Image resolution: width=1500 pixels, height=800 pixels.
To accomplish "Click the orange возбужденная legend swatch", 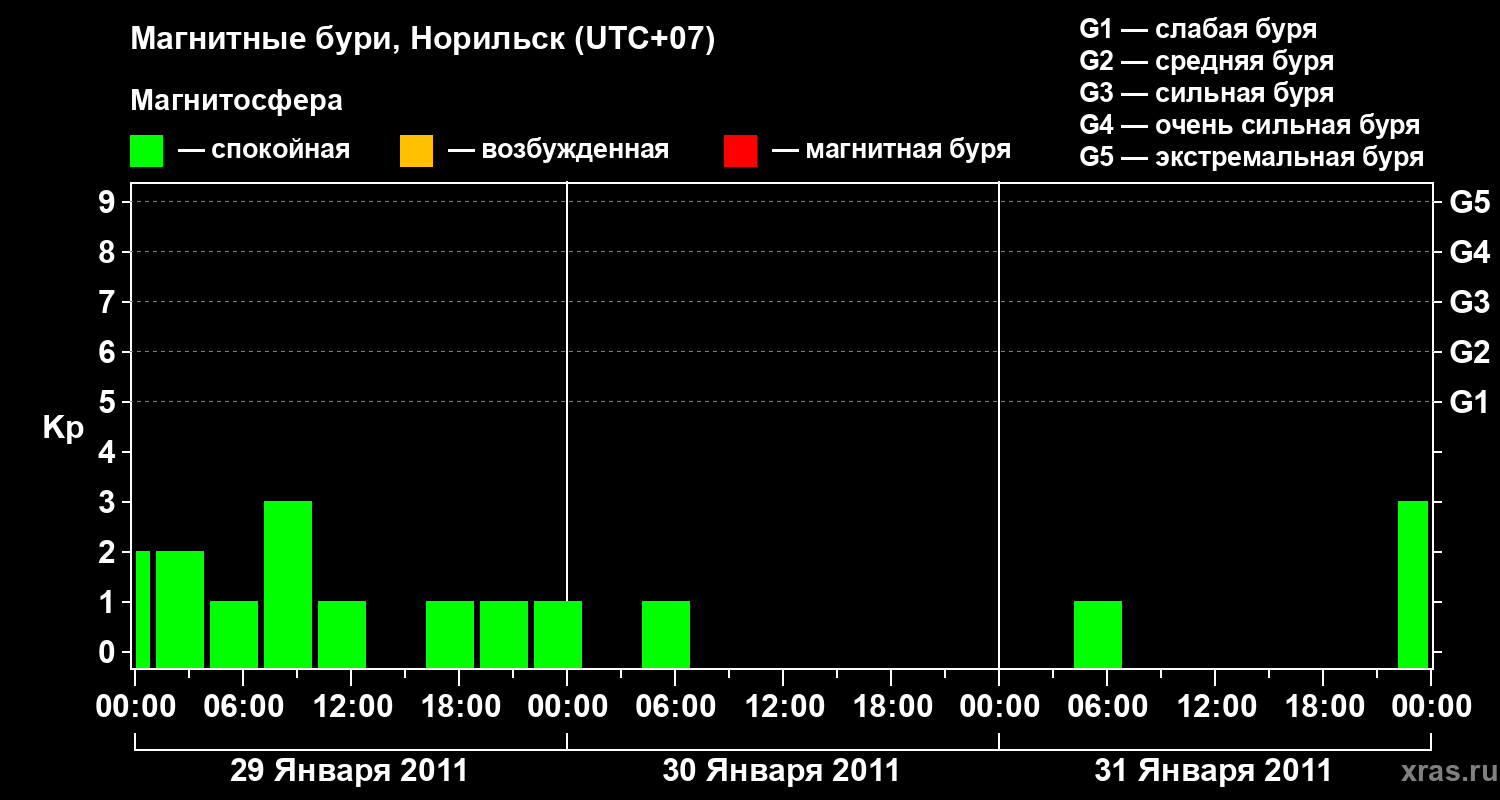I will (x=416, y=151).
